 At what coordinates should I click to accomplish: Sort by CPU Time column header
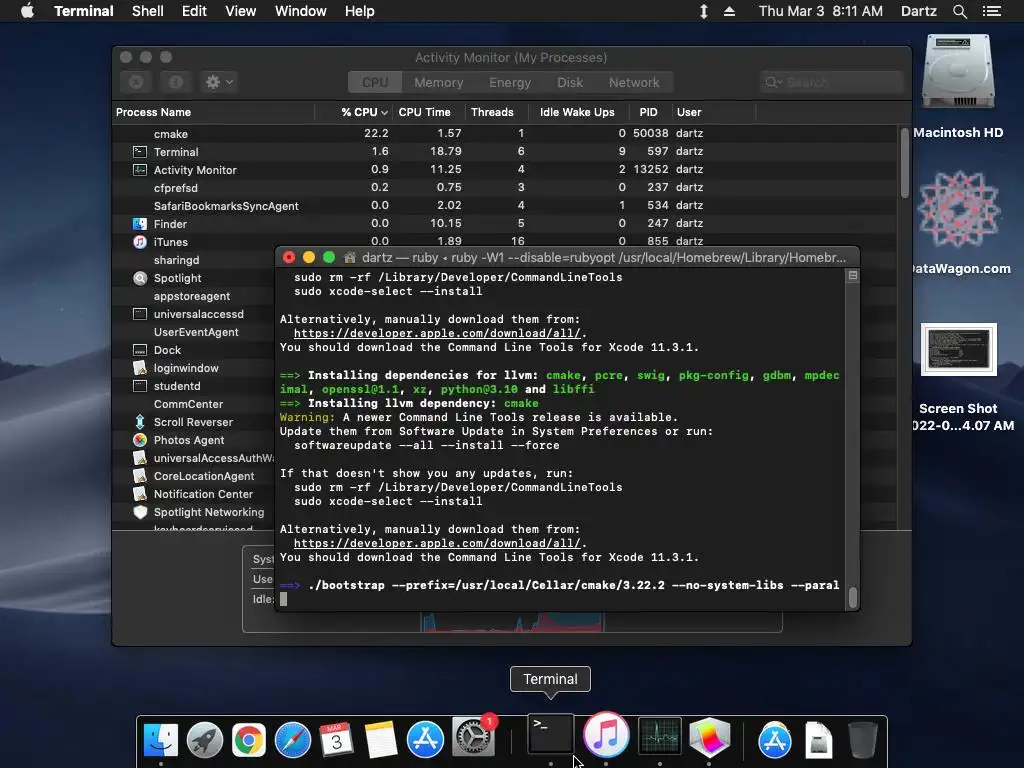[428, 112]
